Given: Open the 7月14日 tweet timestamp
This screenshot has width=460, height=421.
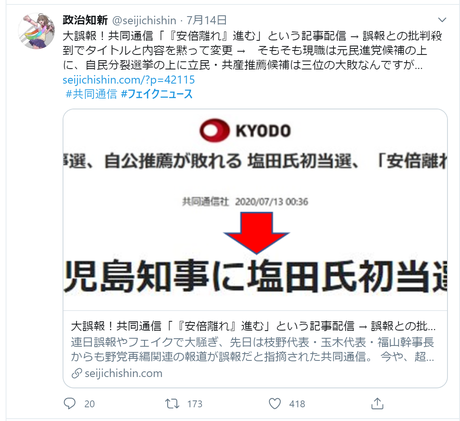Looking at the screenshot, I should [207, 20].
